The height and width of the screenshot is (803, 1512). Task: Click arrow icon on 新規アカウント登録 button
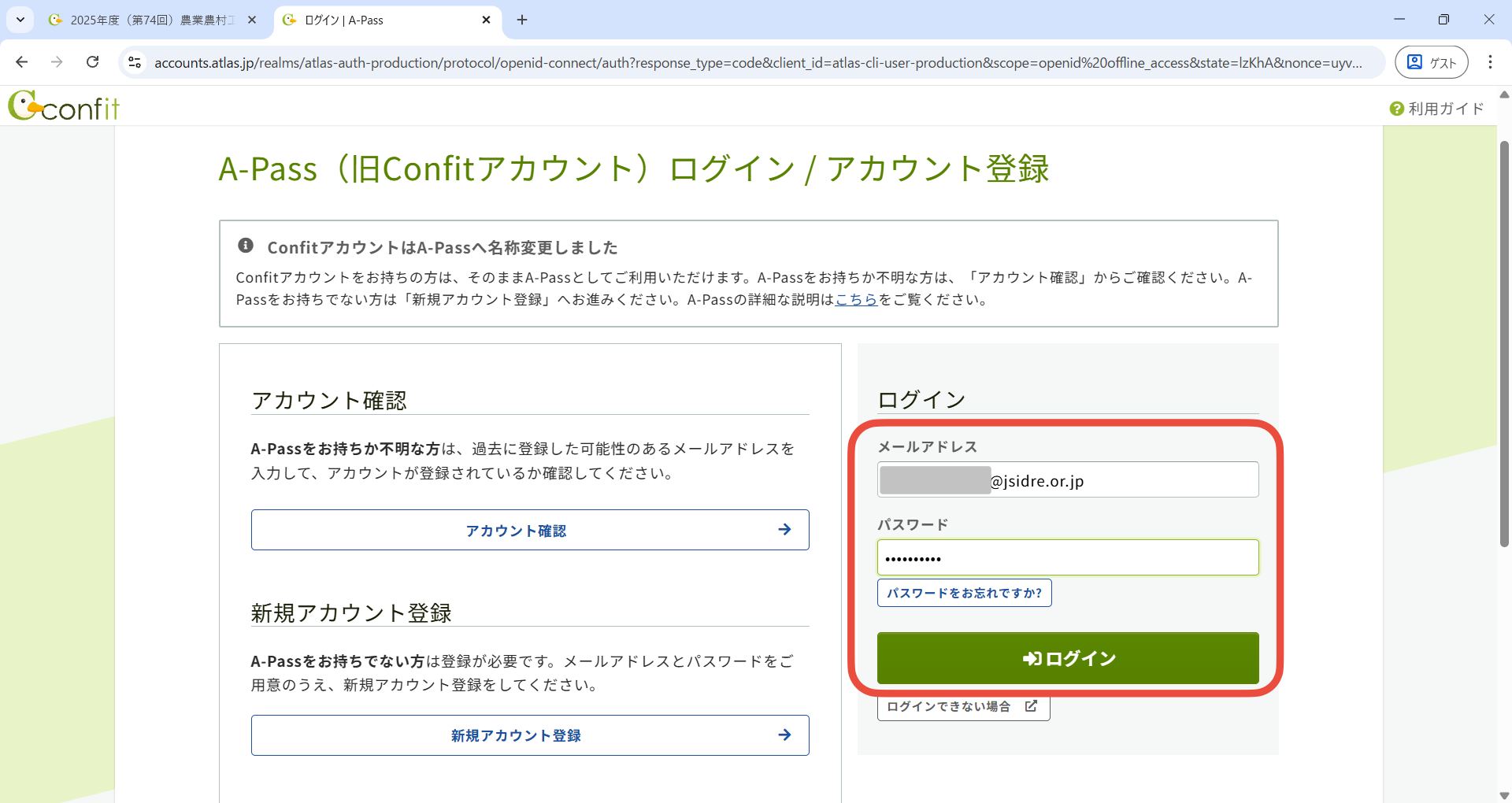point(784,735)
